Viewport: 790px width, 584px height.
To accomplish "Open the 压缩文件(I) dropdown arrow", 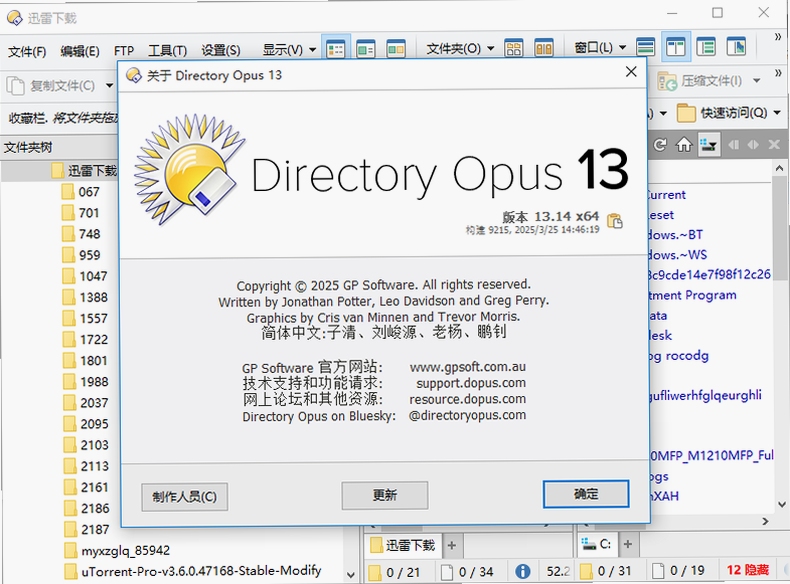I will [x=756, y=81].
